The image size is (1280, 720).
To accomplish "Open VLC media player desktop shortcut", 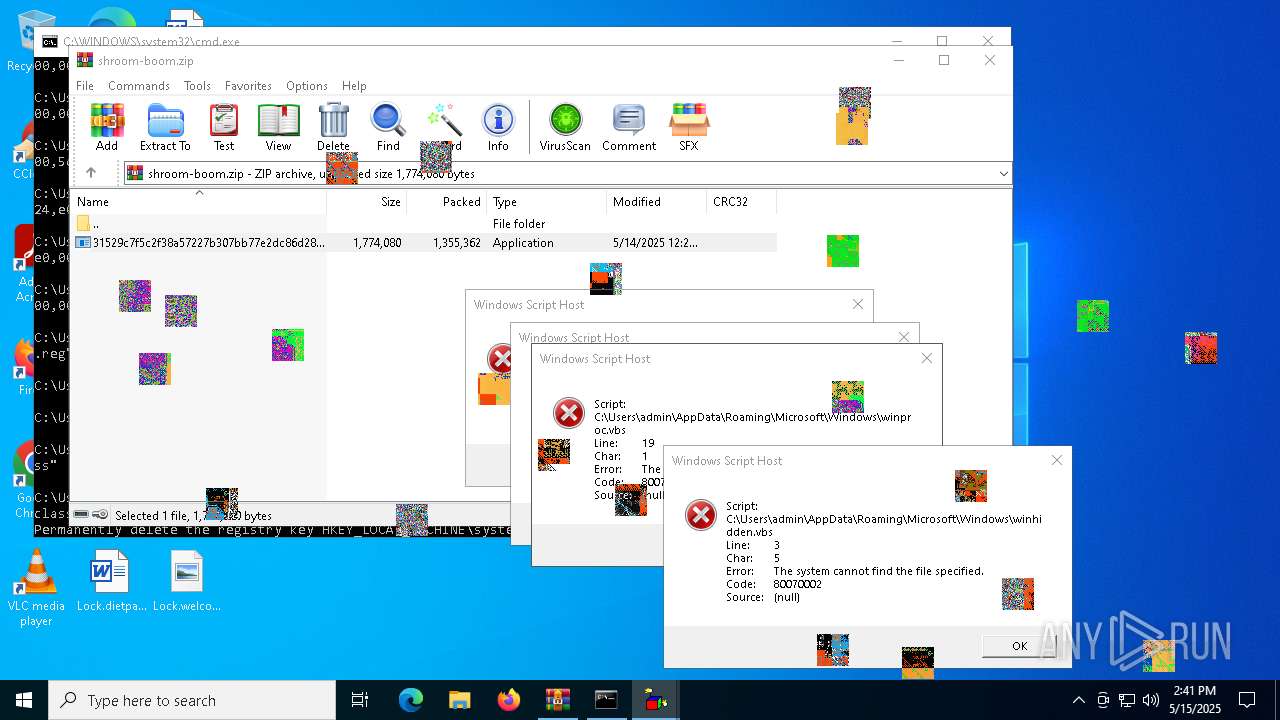I will (36, 589).
